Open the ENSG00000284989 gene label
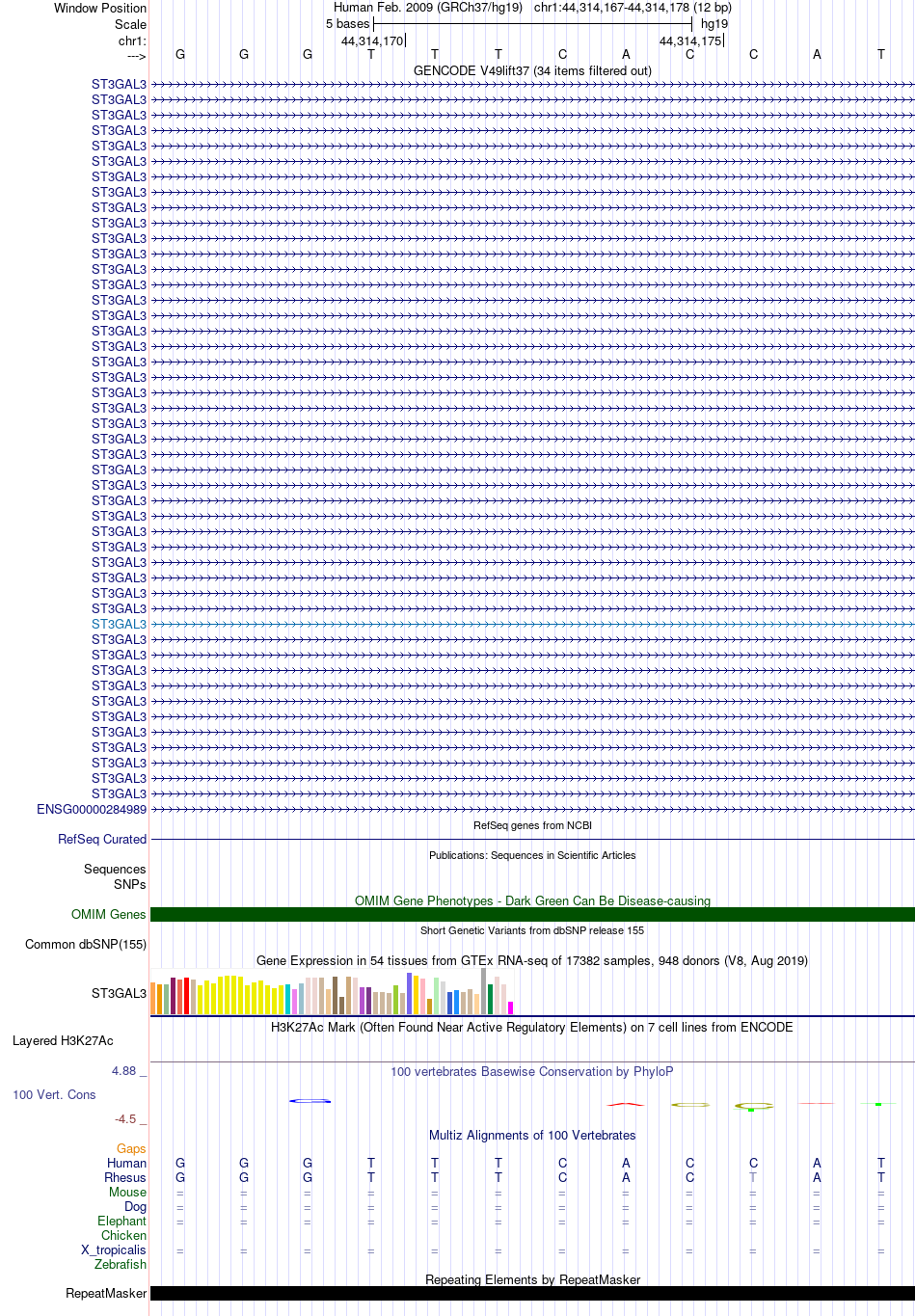This screenshot has height=1316, width=916. 92,809
